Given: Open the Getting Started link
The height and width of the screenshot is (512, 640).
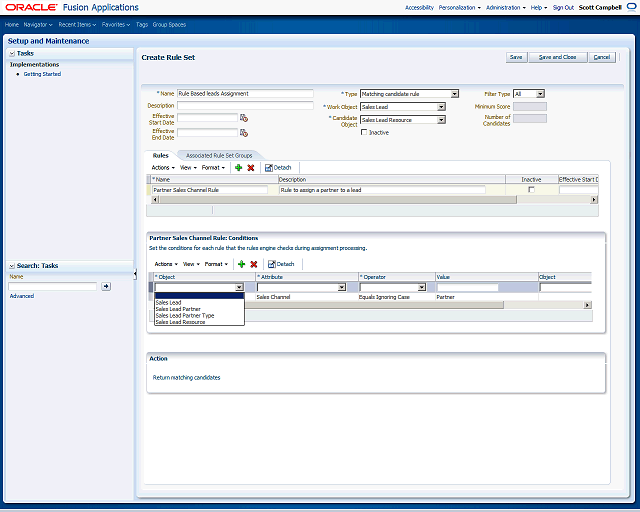Looking at the screenshot, I should tap(42, 74).
